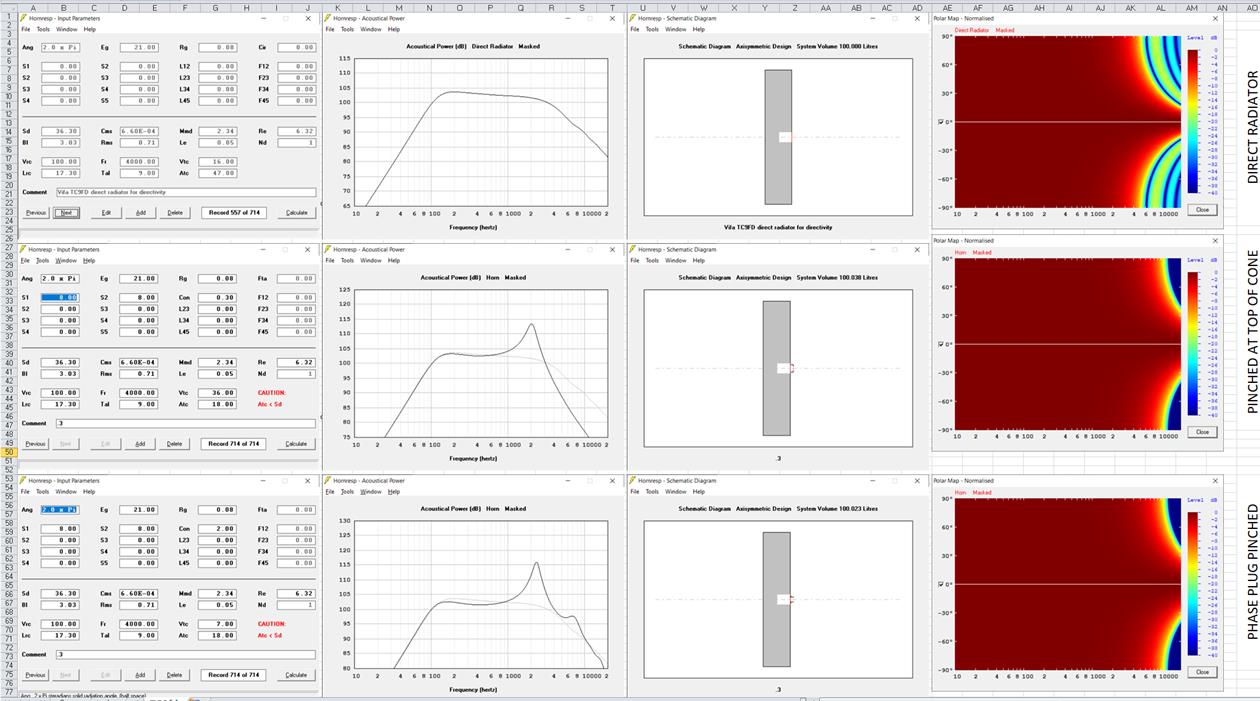
Task: Click Vtc field showing 36.00
Action: point(218,393)
